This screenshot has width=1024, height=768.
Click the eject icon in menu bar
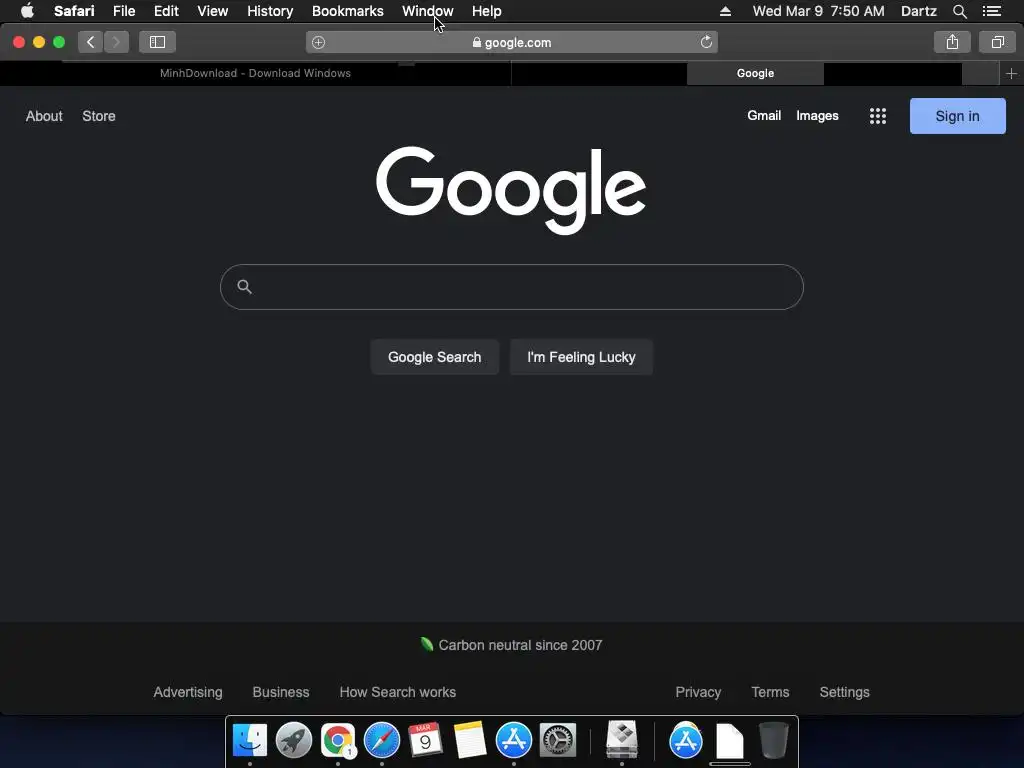(725, 11)
